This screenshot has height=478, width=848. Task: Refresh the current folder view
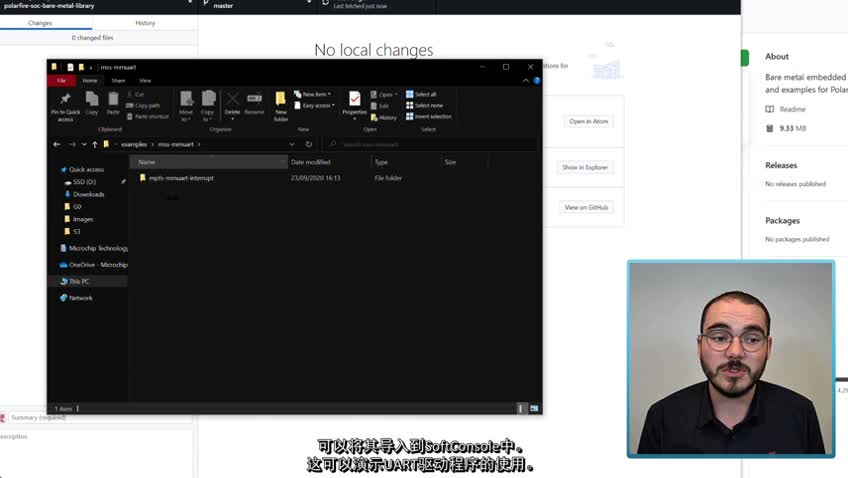(308, 144)
